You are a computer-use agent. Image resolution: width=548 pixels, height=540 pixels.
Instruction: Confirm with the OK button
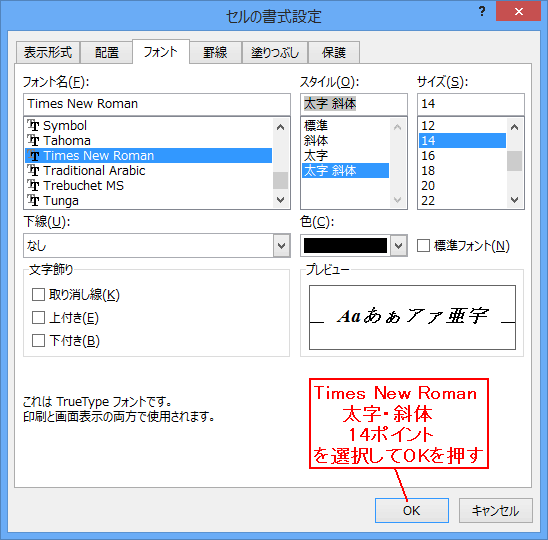tap(412, 511)
